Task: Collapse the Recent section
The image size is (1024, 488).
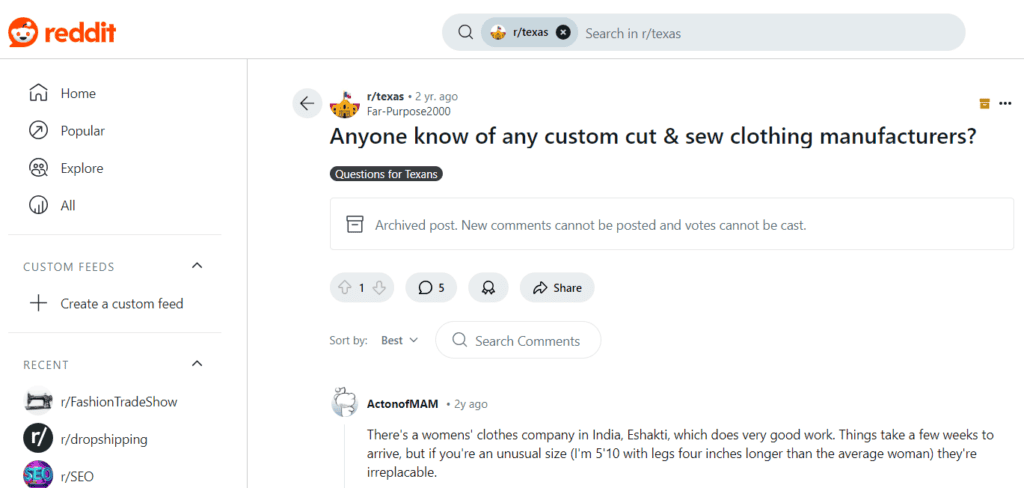Action: [x=197, y=364]
